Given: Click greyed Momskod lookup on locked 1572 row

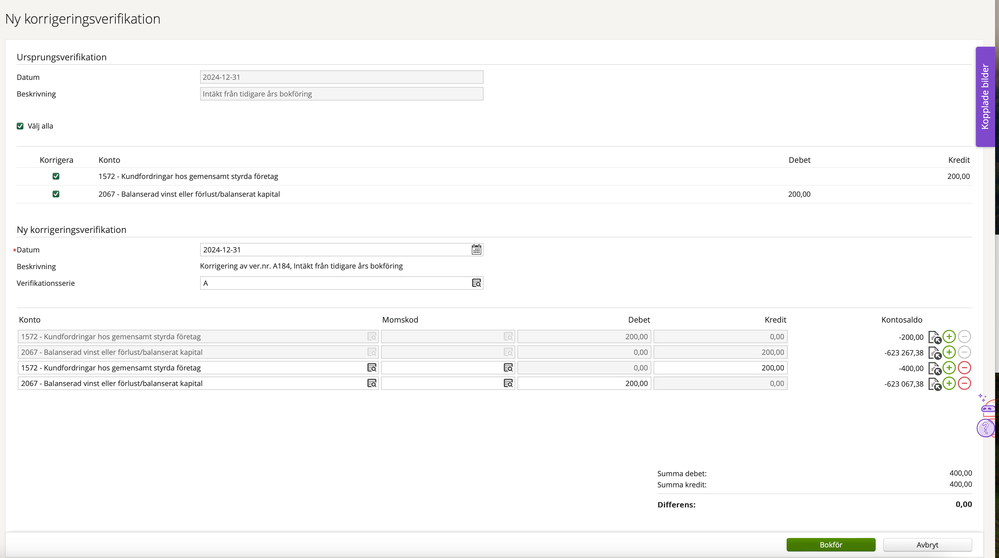Looking at the screenshot, I should [508, 336].
